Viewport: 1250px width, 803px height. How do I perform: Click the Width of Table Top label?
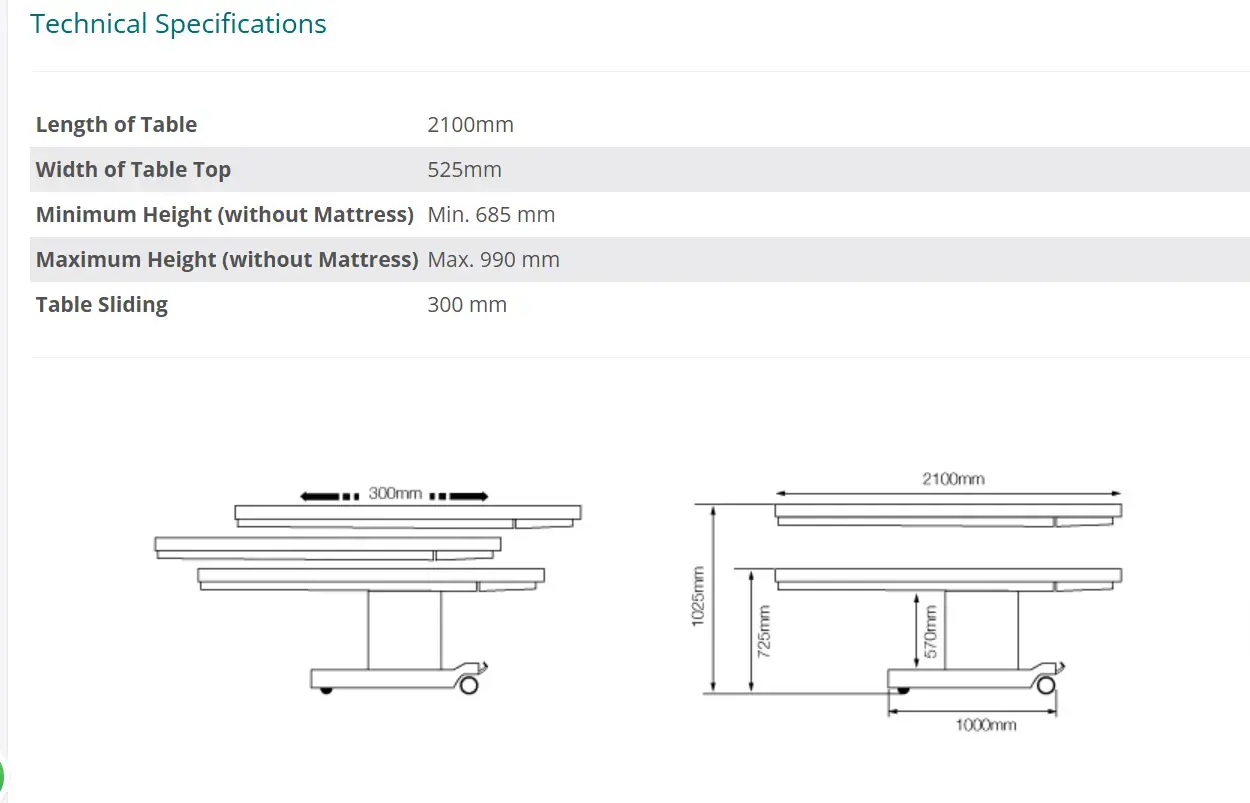click(133, 170)
